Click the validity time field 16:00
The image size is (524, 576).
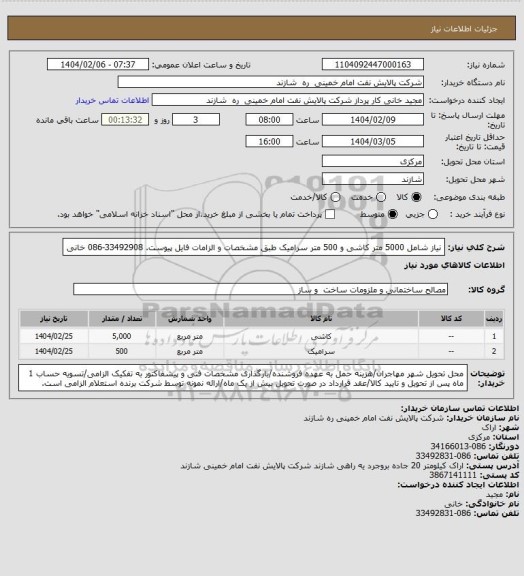pos(269,141)
